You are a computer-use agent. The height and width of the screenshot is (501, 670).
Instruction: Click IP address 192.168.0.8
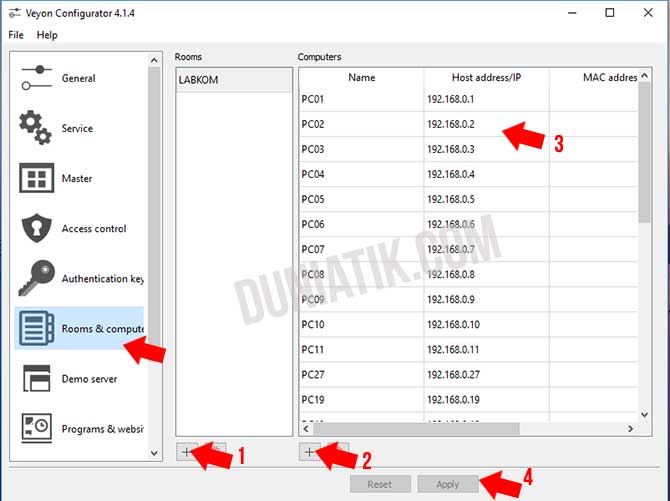[x=451, y=274]
